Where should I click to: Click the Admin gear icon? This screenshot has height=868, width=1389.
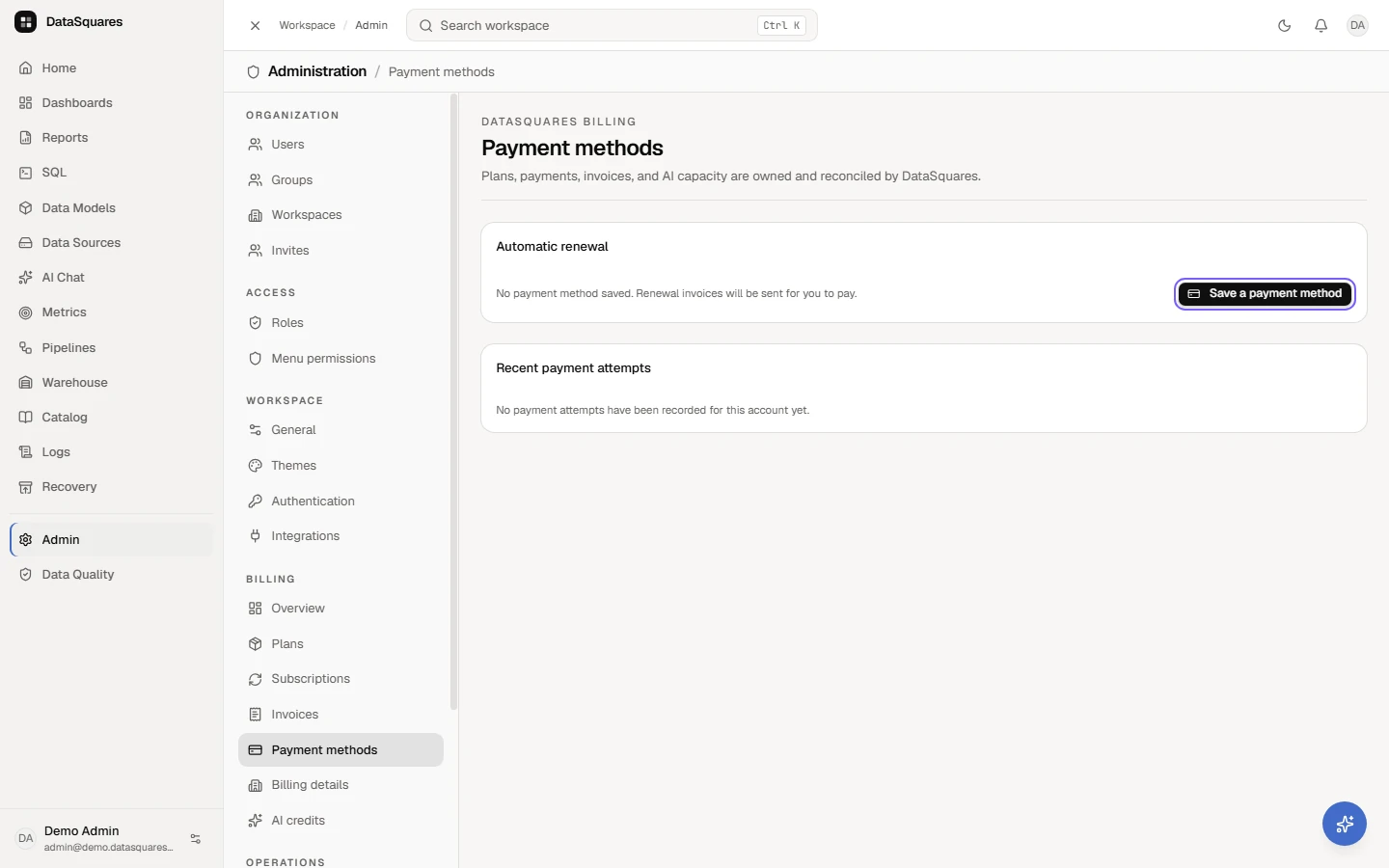[x=26, y=540]
